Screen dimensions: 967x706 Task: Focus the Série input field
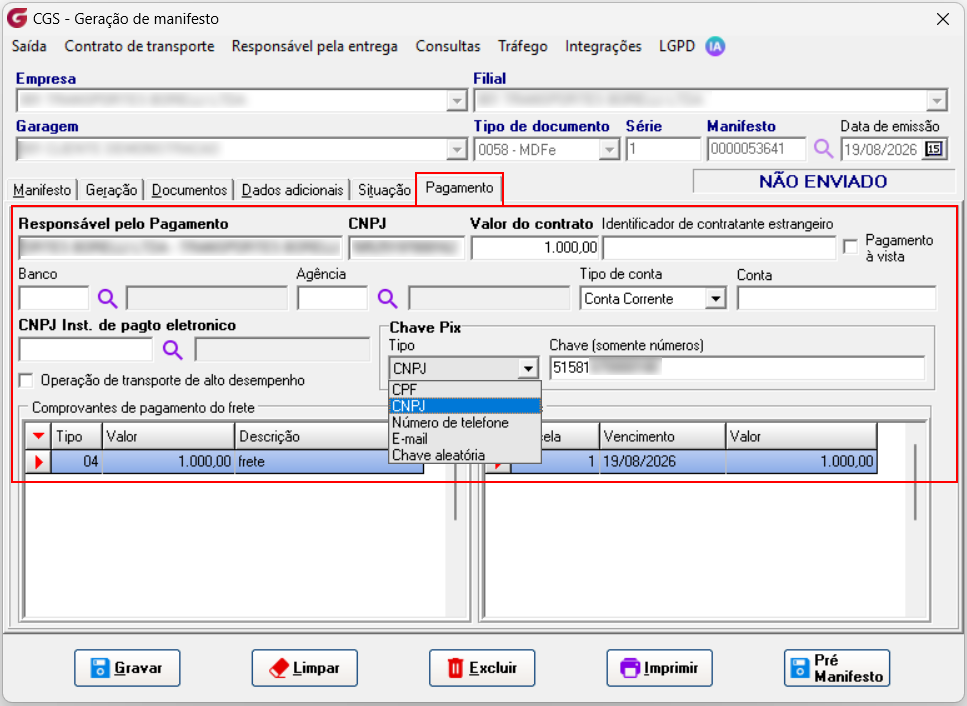click(x=663, y=149)
